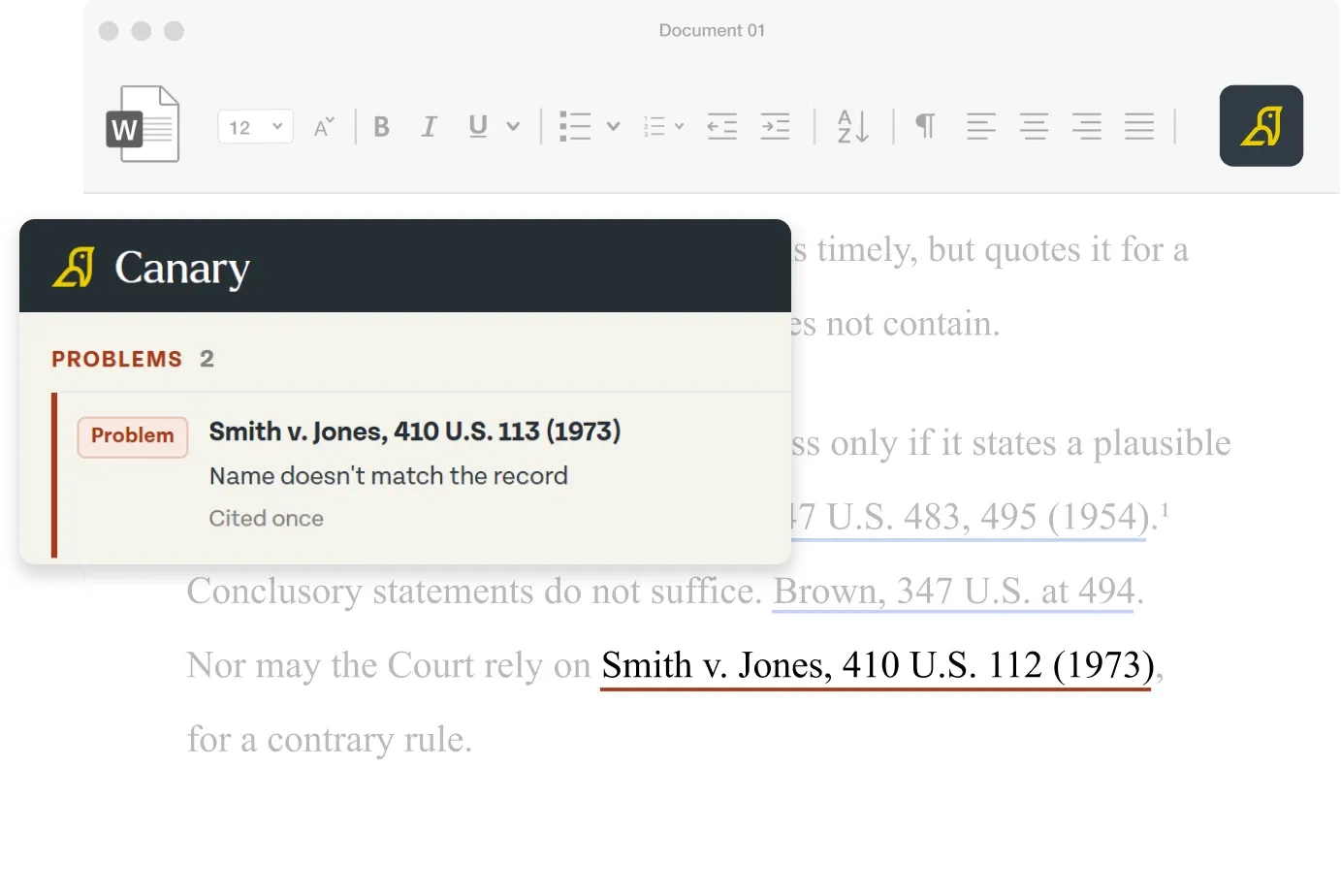The width and height of the screenshot is (1341, 896).
Task: Apply bulleted list formatting
Action: (x=575, y=126)
